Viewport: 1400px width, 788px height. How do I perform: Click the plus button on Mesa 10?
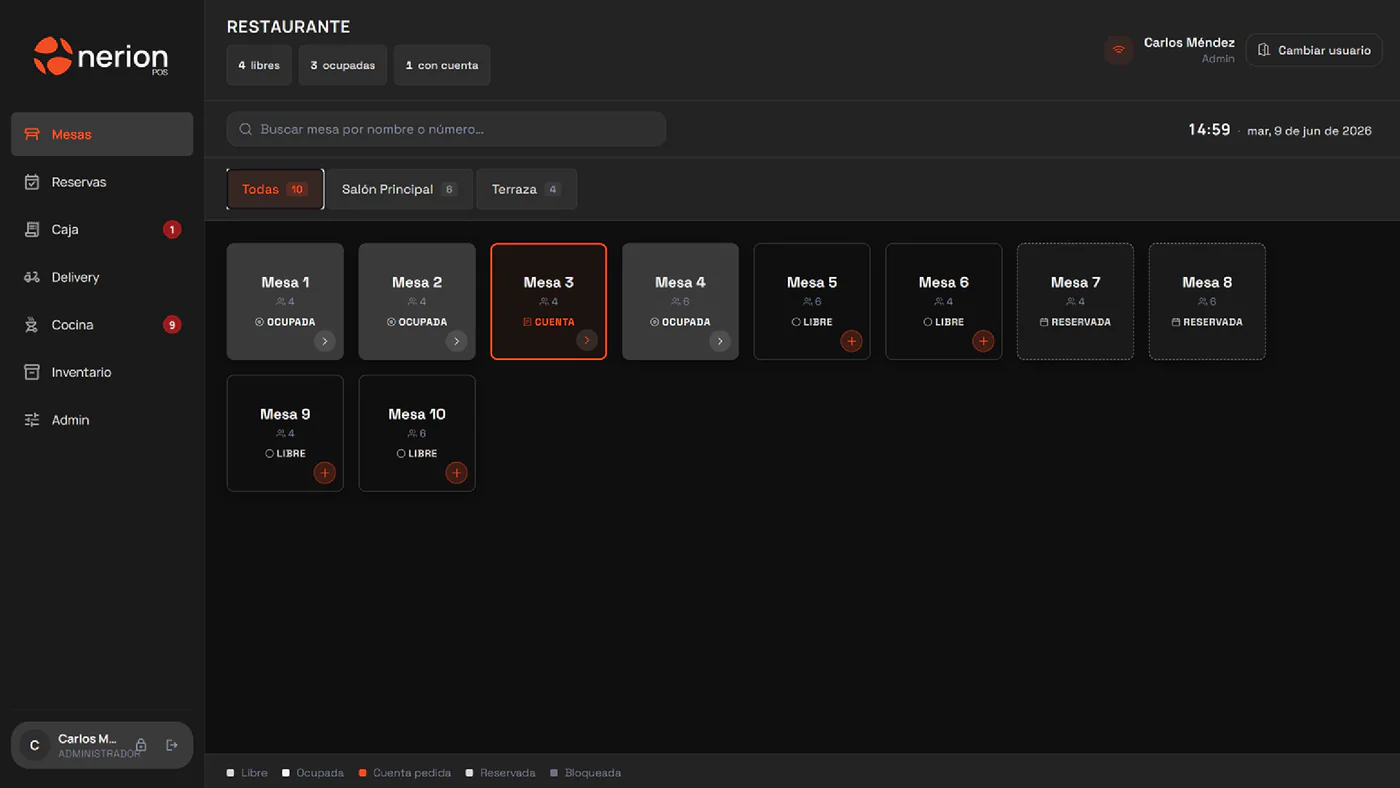[x=456, y=473]
